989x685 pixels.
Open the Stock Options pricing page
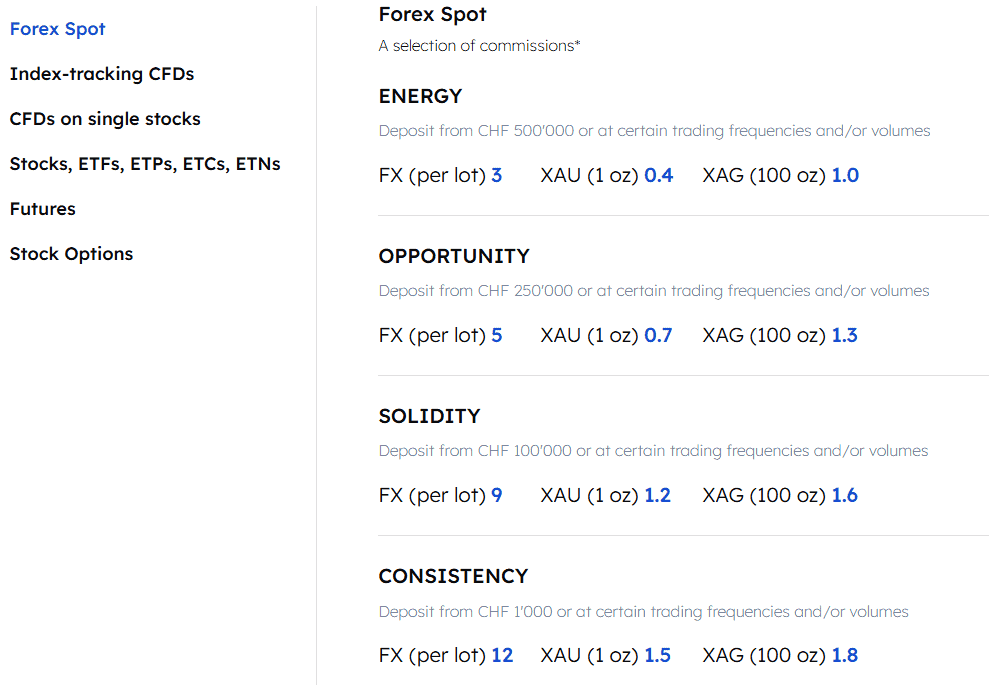[x=71, y=253]
